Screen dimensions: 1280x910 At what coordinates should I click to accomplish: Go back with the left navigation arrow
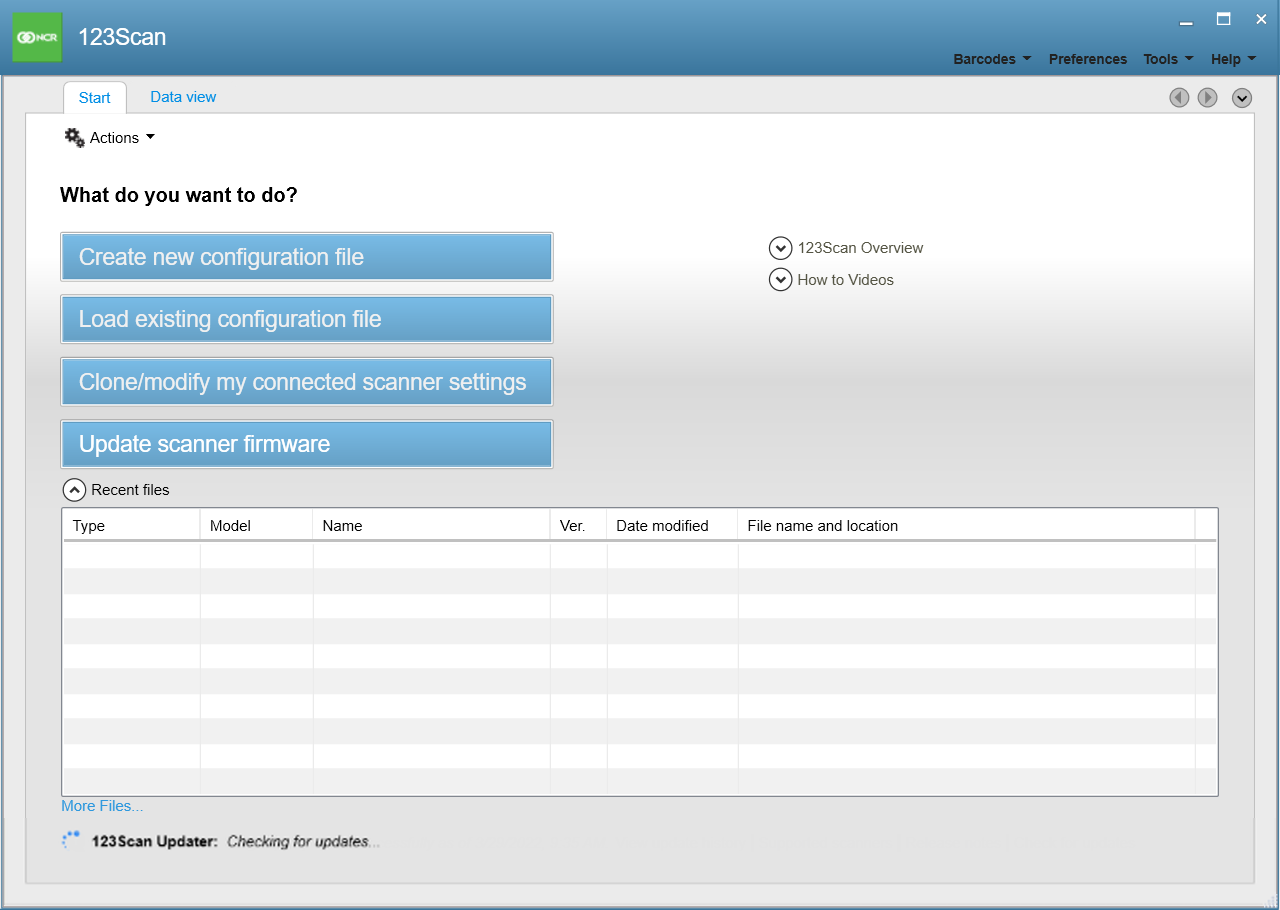pos(1179,97)
